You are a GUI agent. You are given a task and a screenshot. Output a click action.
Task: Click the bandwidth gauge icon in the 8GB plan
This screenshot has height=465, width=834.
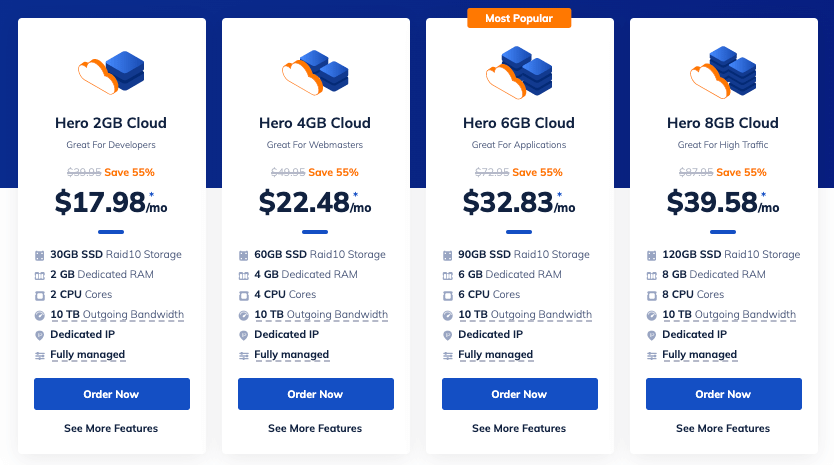[x=651, y=315]
